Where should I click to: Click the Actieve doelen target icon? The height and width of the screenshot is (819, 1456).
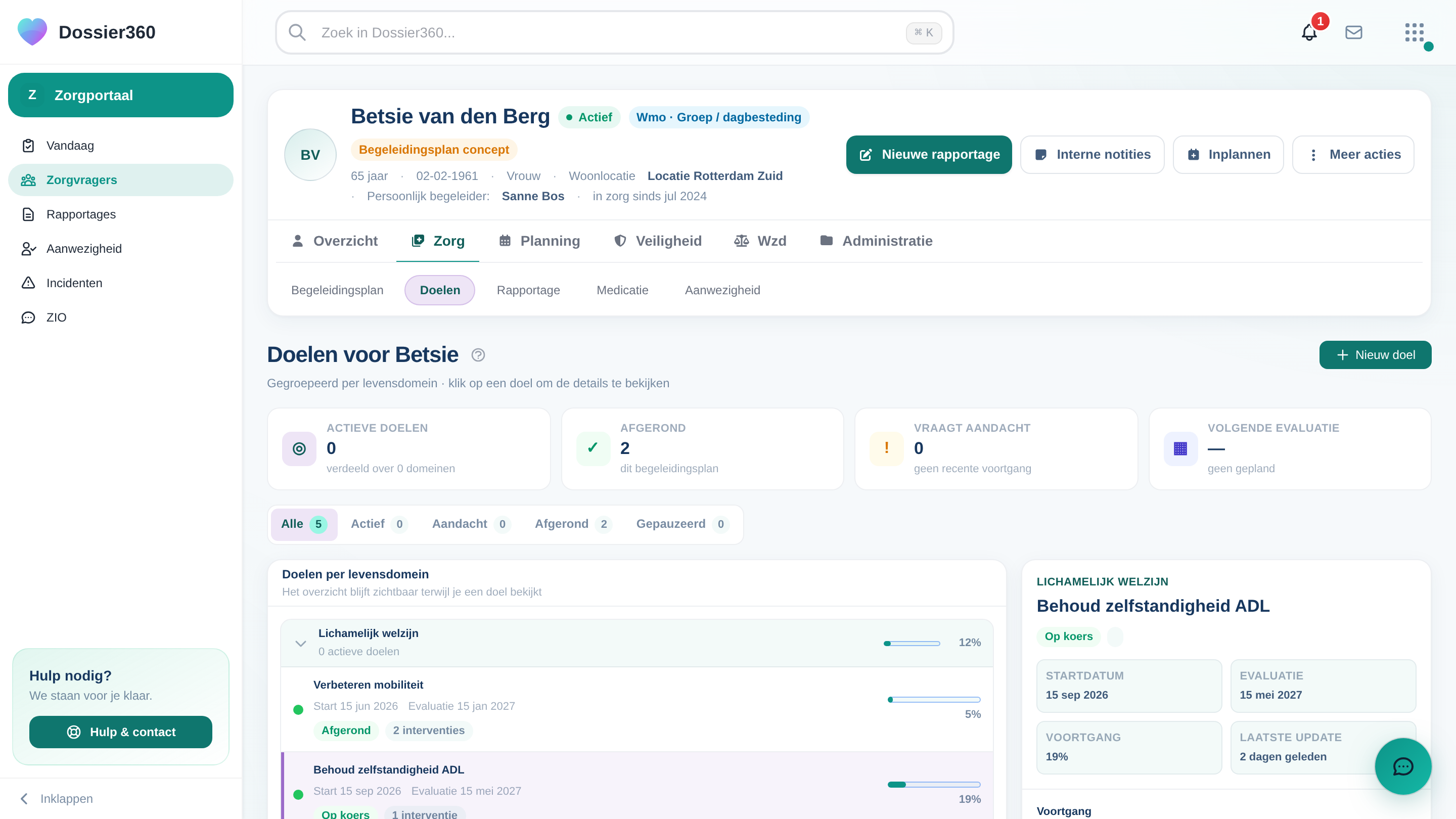299,449
